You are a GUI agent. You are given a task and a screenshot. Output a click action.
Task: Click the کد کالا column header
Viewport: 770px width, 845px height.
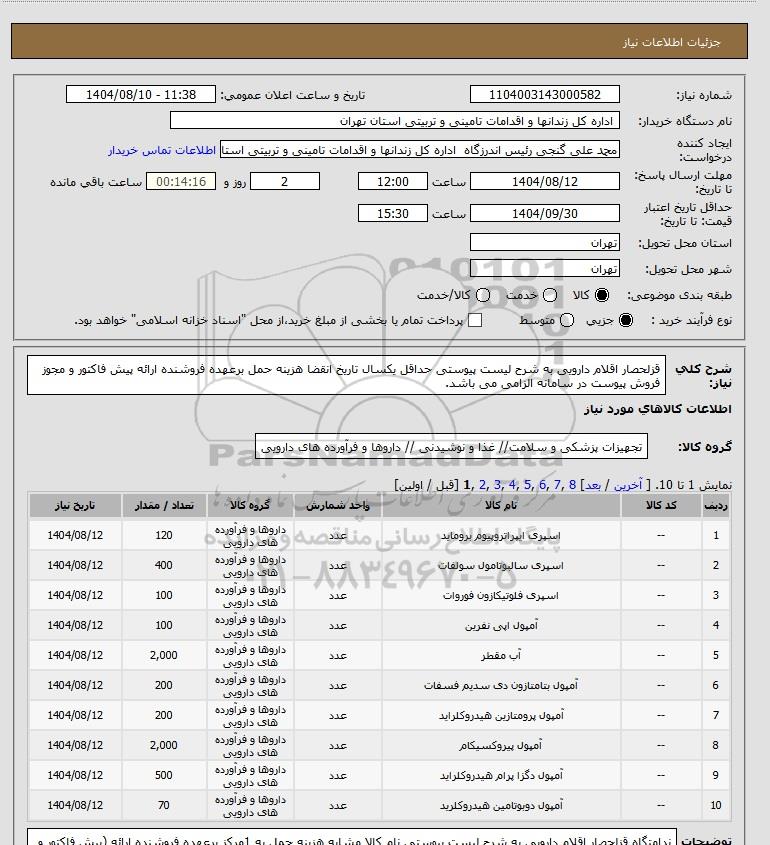pos(661,505)
